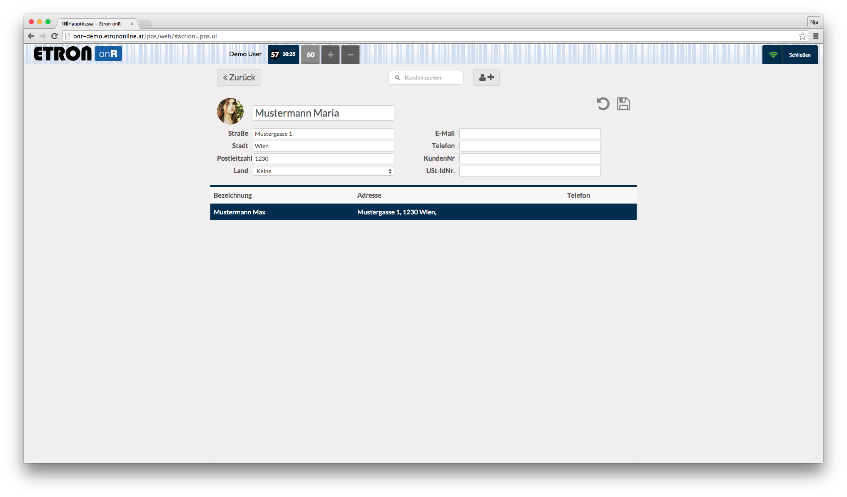Bookmark page with the star icon
The width and height of the screenshot is (847, 497).
pyautogui.click(x=802, y=36)
